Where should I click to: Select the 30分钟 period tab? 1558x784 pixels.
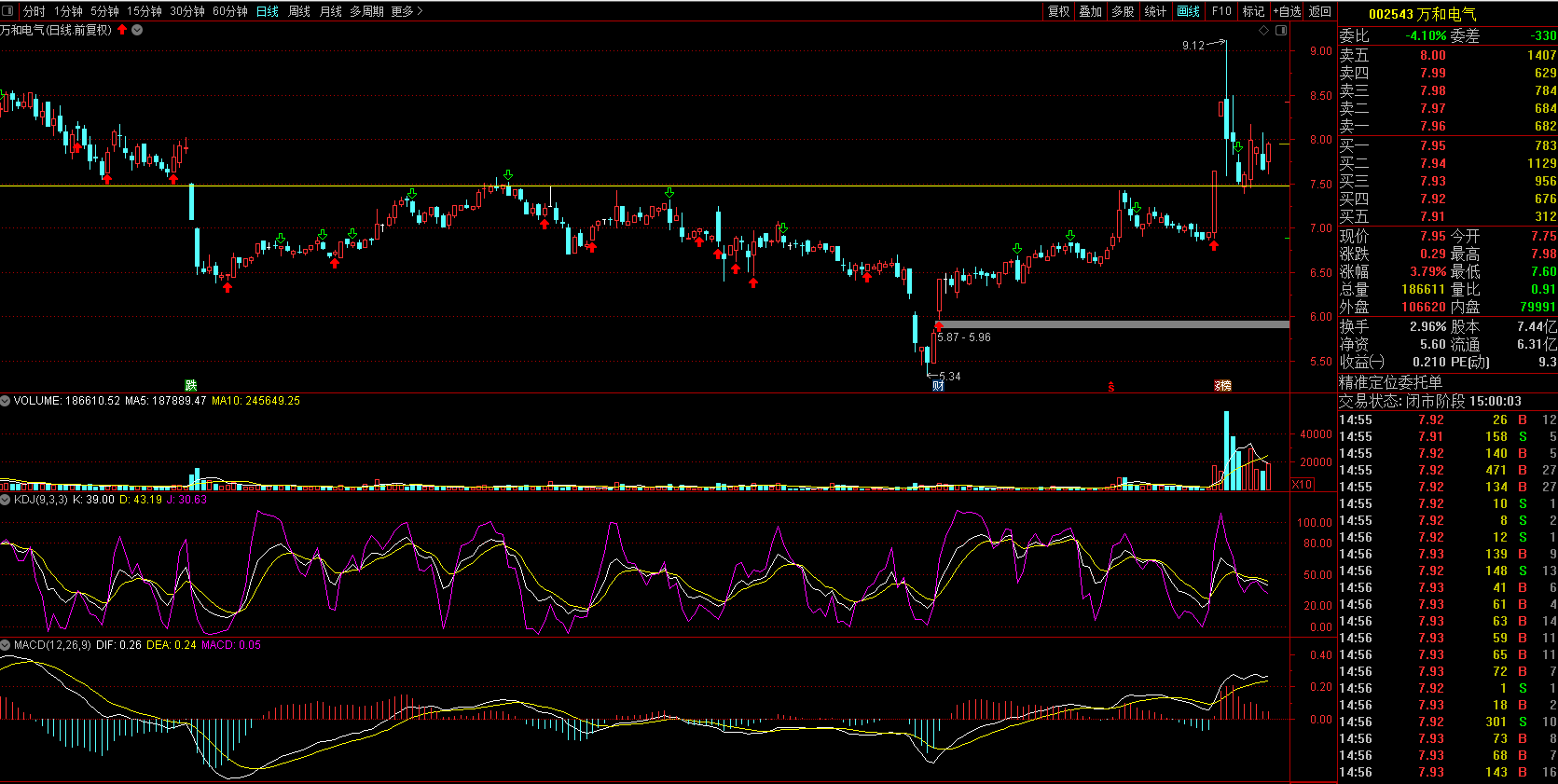tap(187, 11)
